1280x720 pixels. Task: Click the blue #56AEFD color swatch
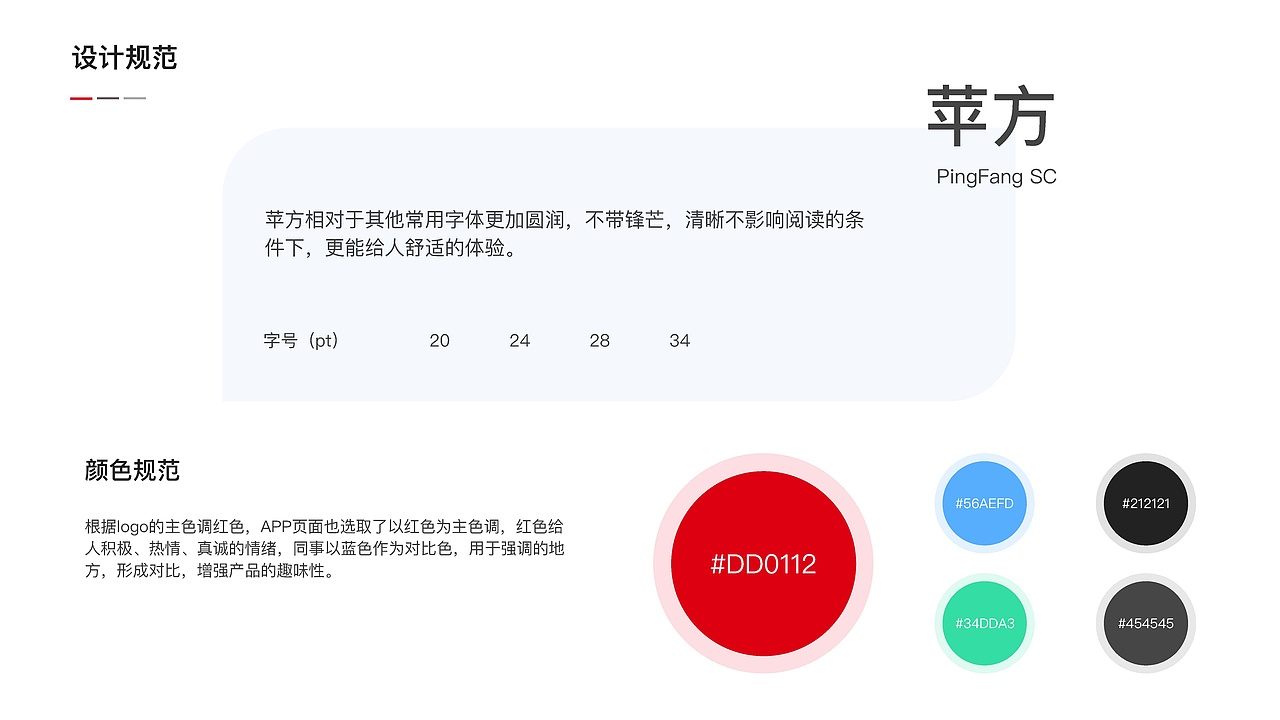[983, 503]
